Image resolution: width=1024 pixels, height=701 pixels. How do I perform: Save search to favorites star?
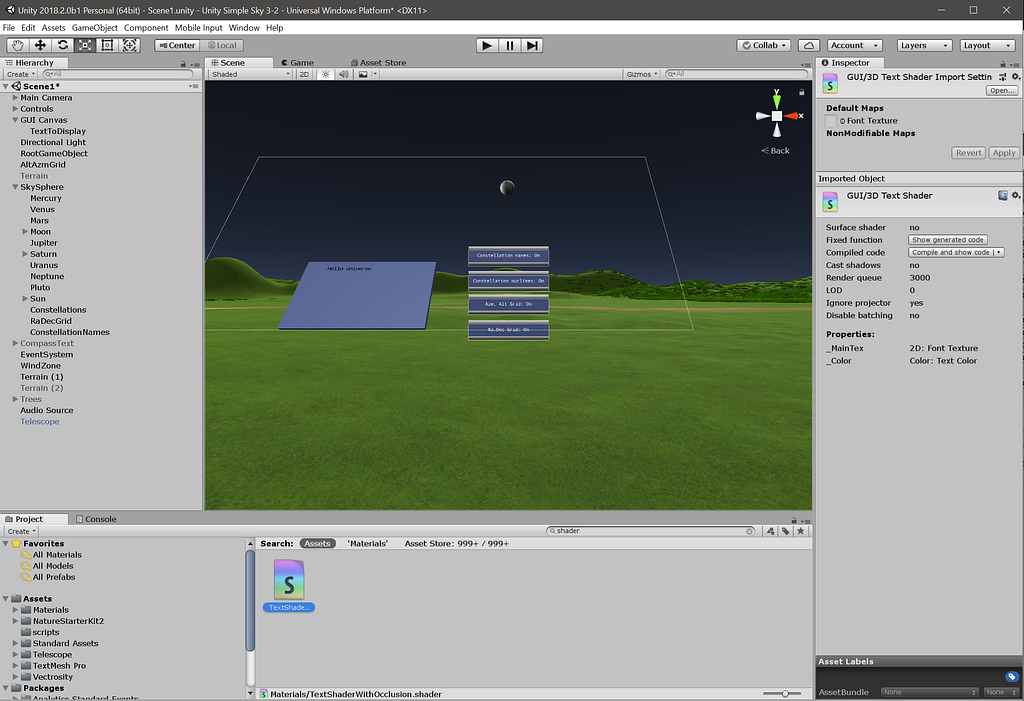coord(801,531)
